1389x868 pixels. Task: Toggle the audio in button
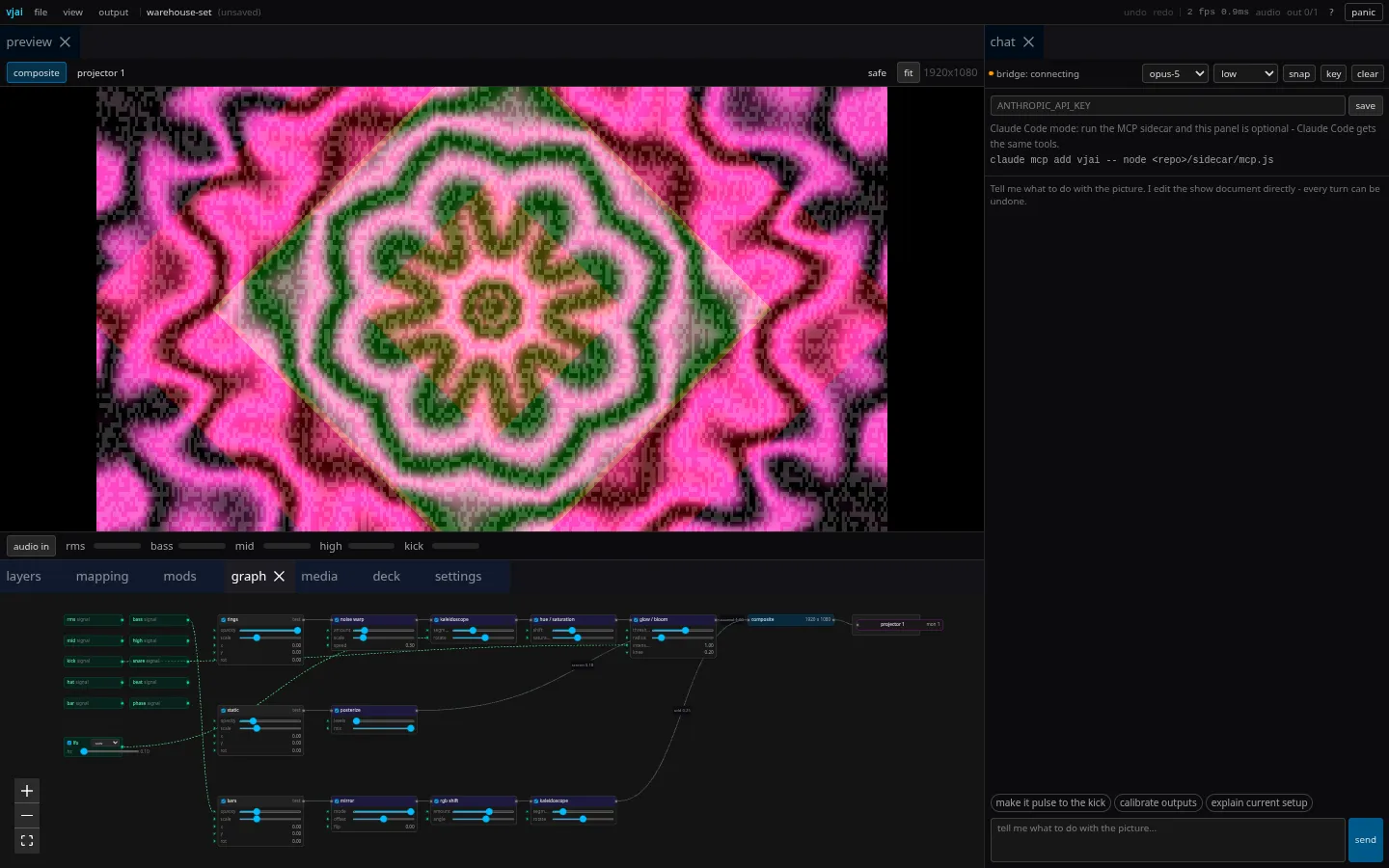coord(31,546)
